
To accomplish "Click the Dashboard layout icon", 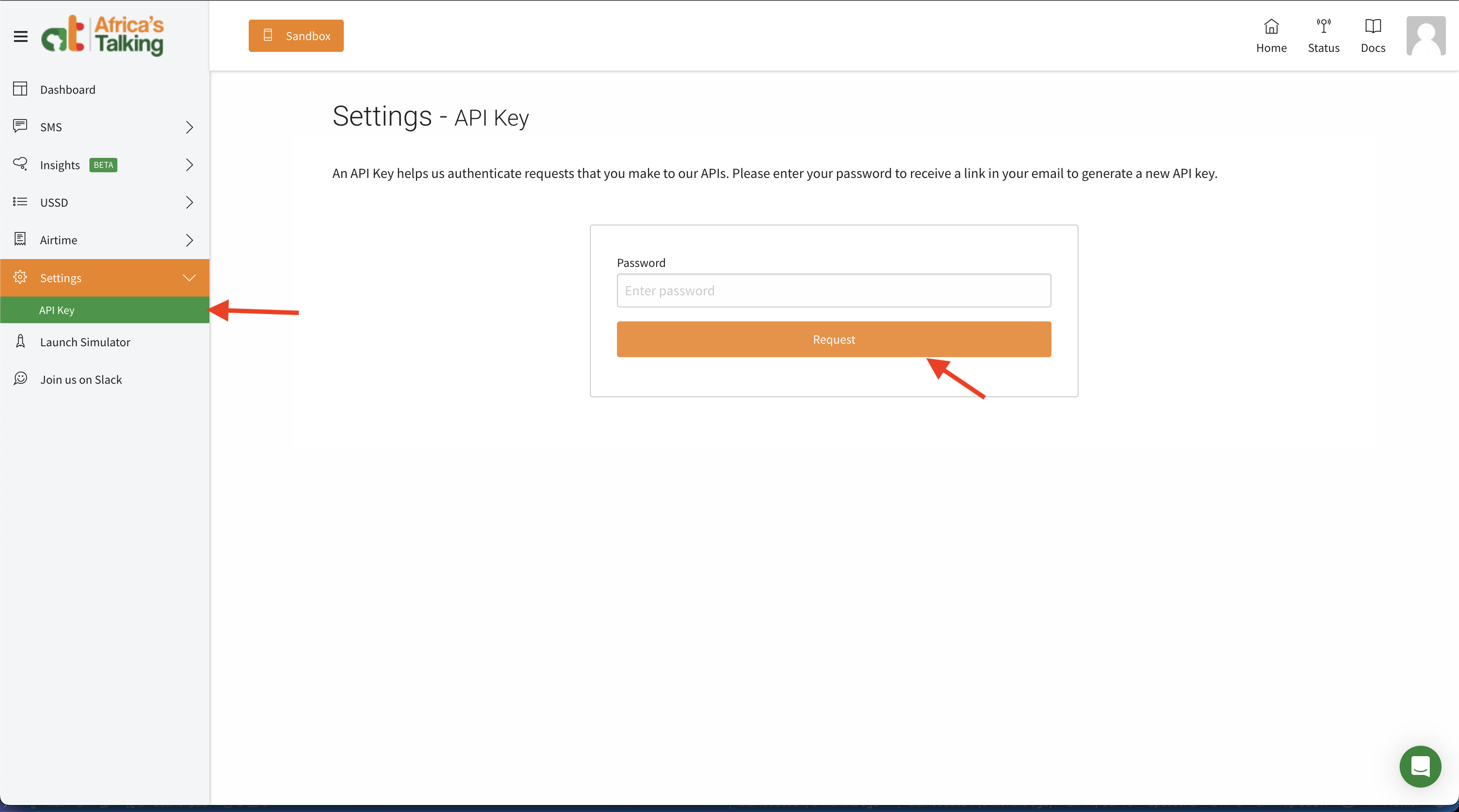I will click(x=21, y=89).
